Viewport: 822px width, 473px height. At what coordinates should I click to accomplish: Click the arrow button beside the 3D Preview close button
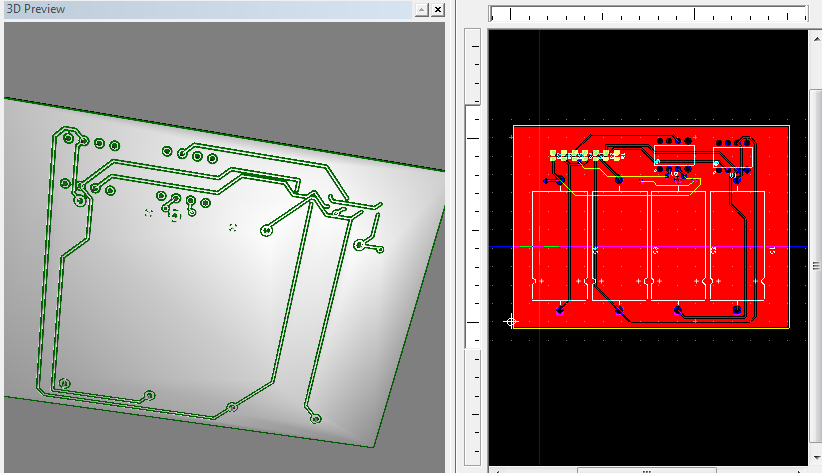pyautogui.click(x=421, y=9)
